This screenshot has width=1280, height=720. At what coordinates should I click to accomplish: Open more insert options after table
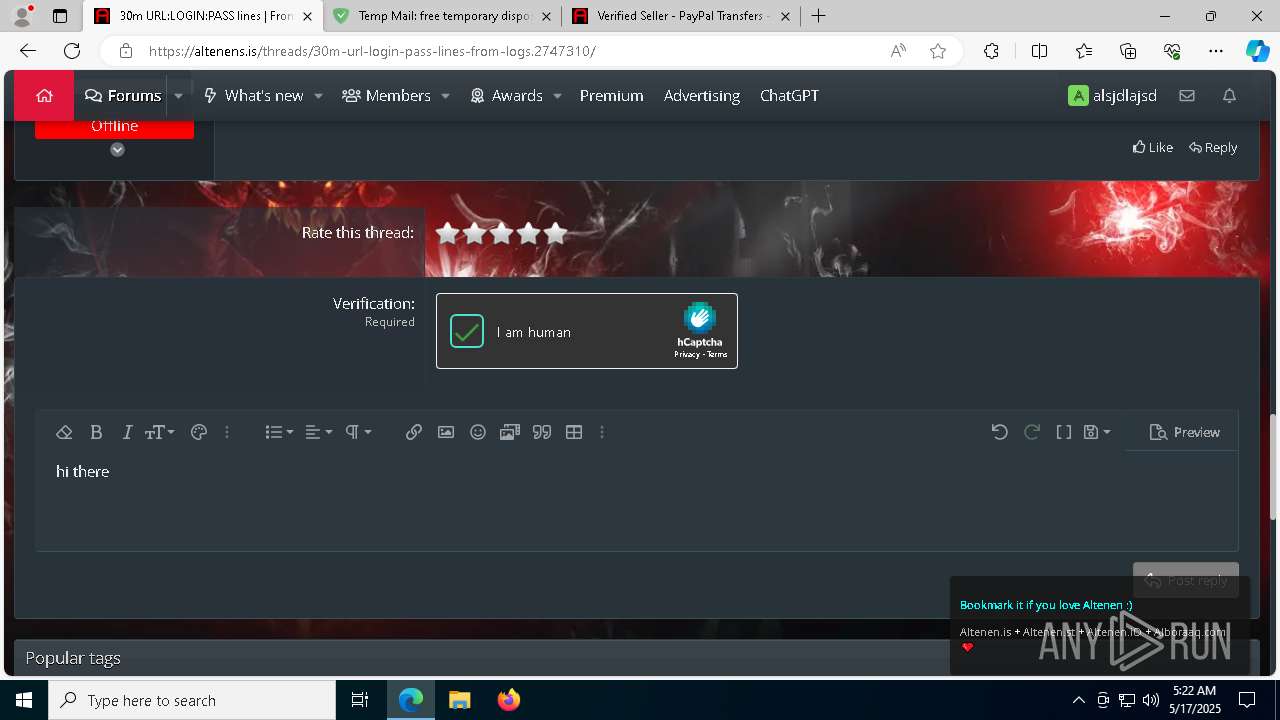[x=602, y=432]
